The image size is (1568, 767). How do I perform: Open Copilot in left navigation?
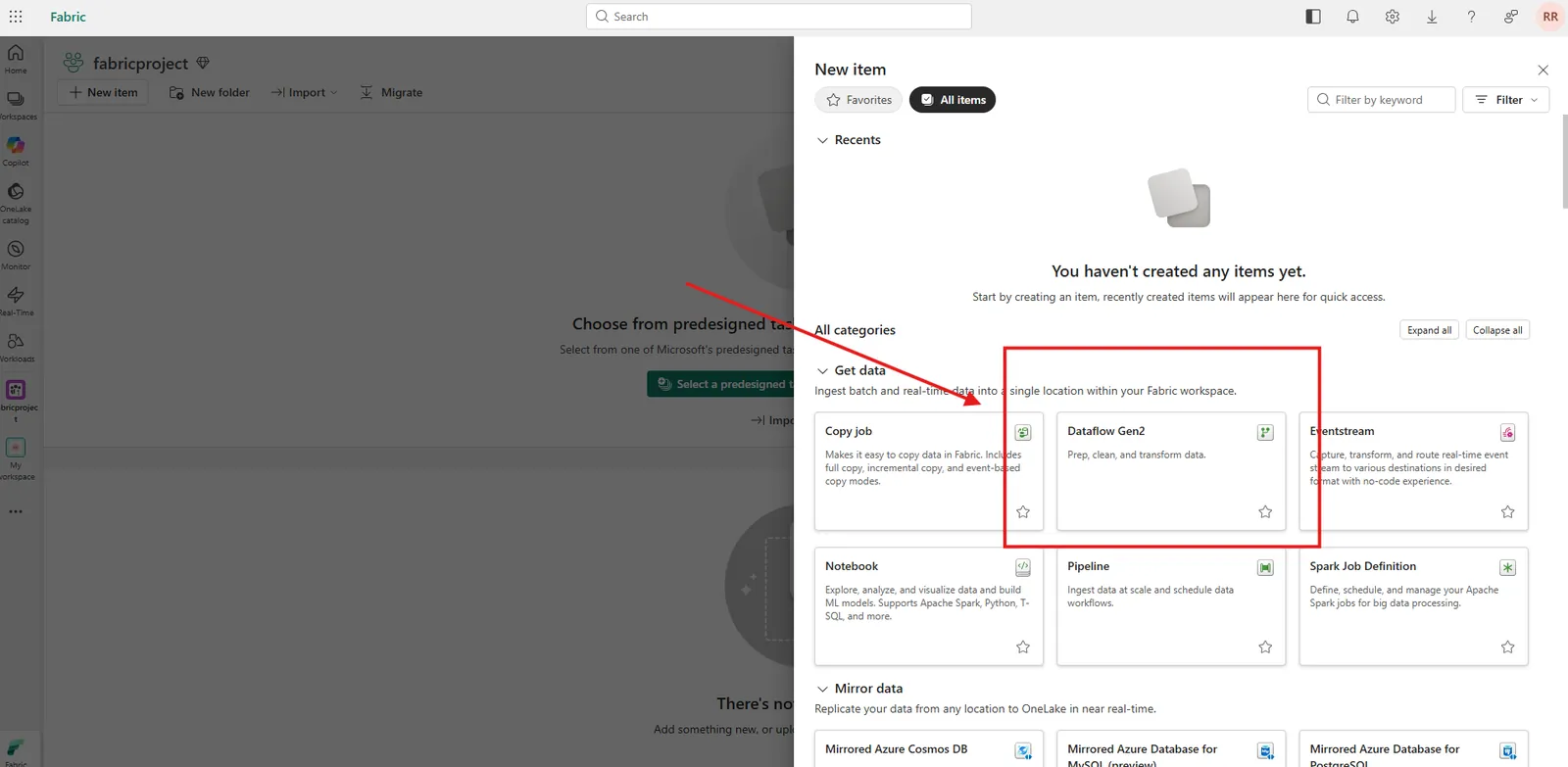[16, 151]
